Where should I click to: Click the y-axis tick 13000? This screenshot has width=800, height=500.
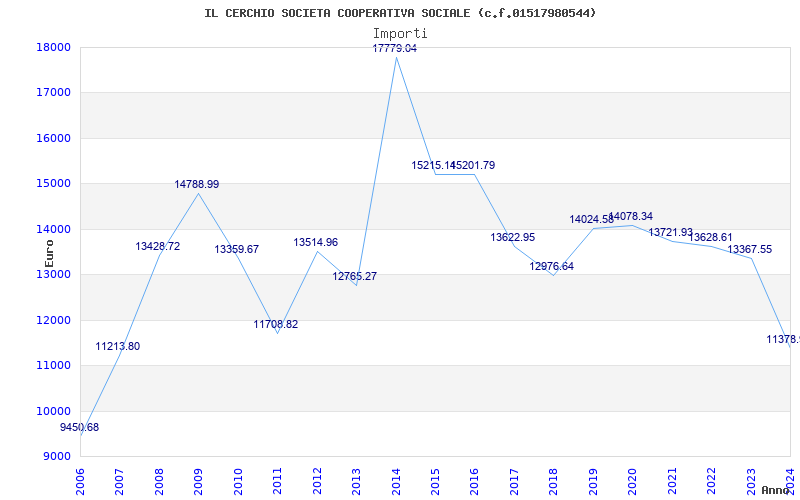click(x=53, y=274)
